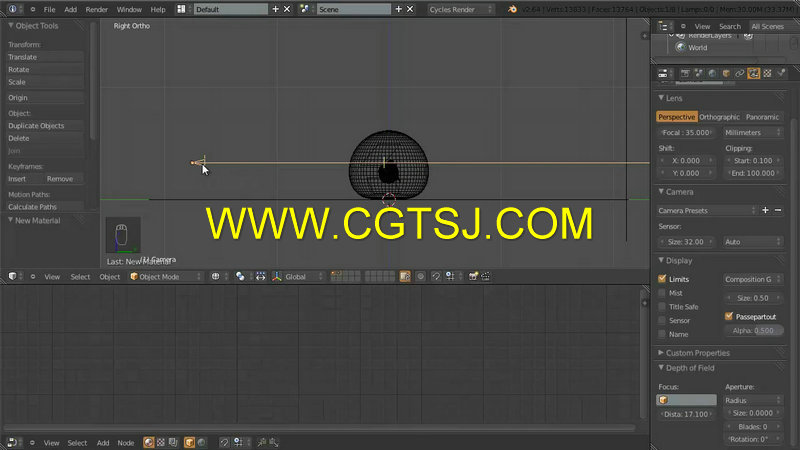Toggle proportional editing circle icon

420,277
